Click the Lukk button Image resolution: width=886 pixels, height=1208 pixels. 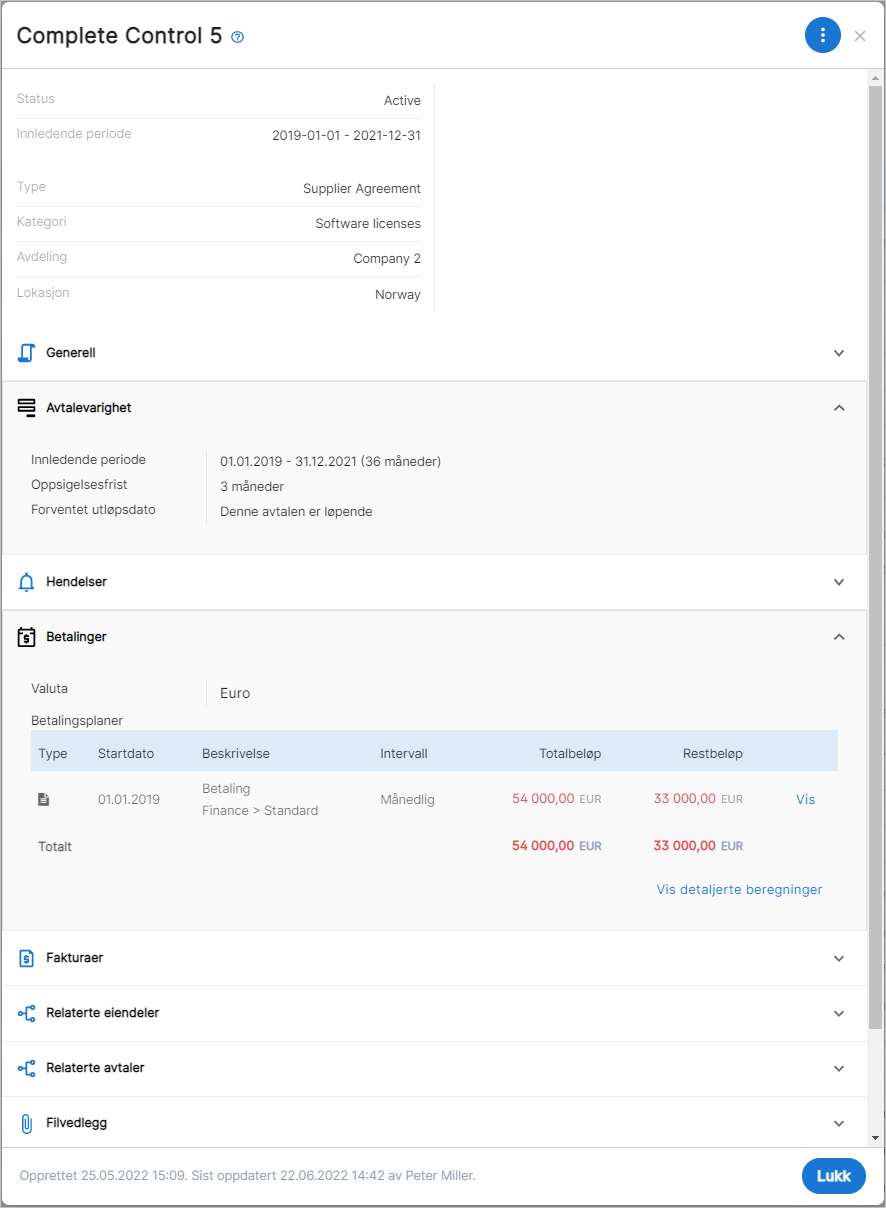834,1176
